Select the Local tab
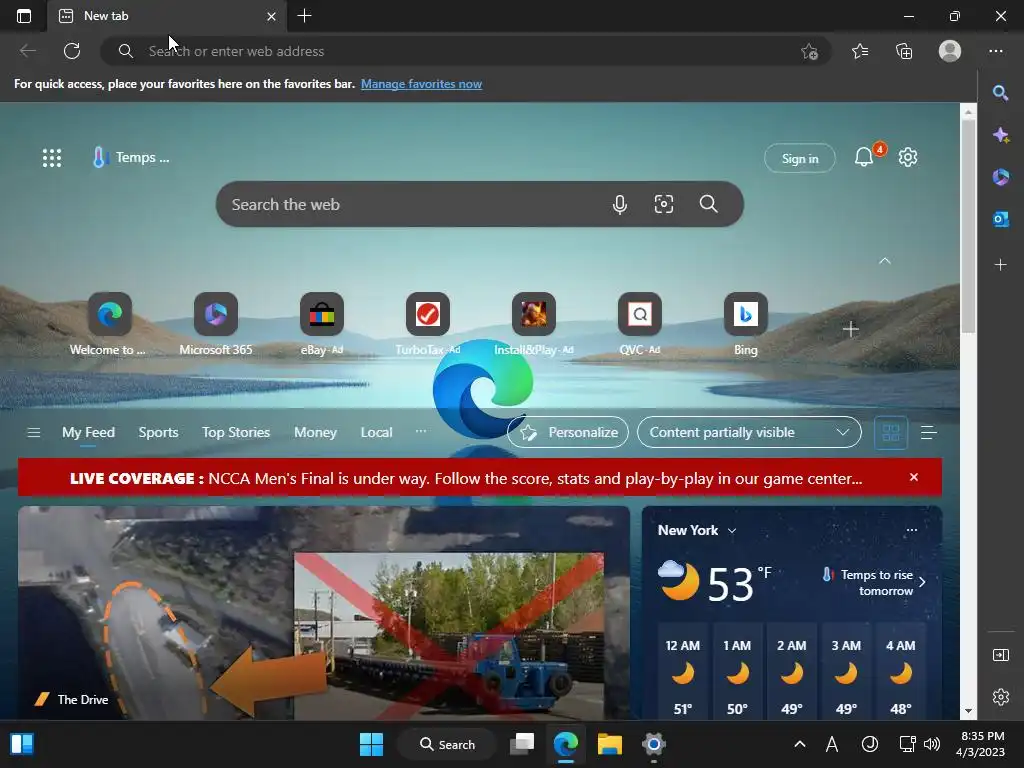This screenshot has width=1024, height=768. click(x=376, y=432)
